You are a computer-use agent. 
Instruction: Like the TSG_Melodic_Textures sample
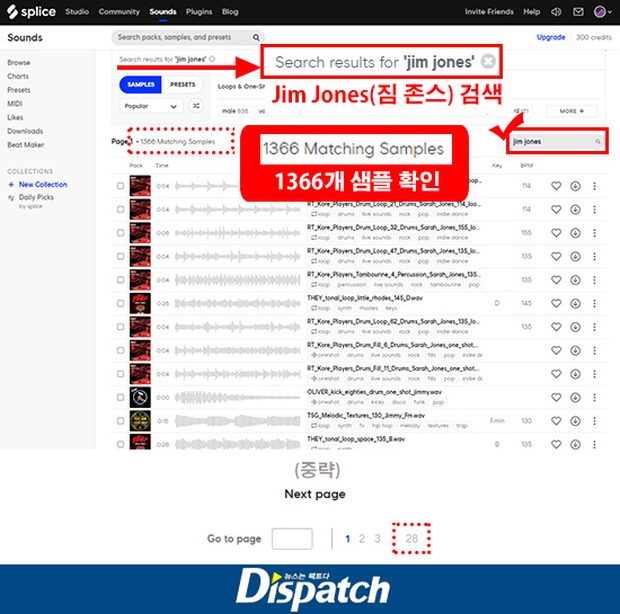click(x=556, y=421)
